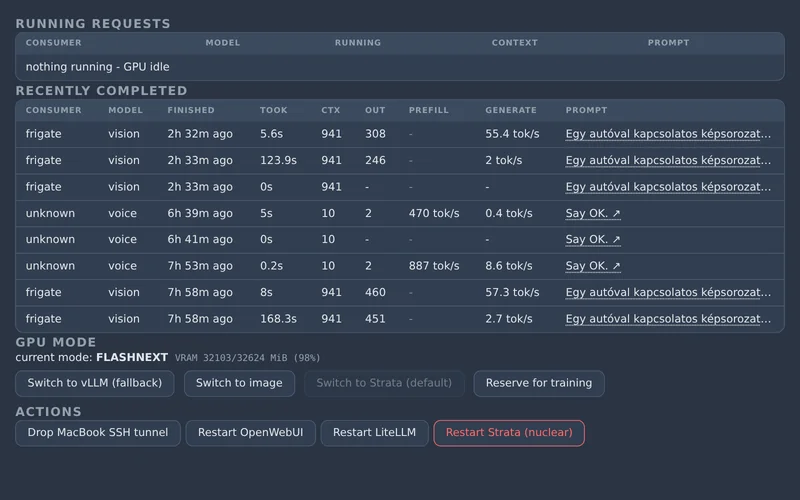Viewport: 800px width, 500px height.
Task: Click the '460' out token count
Action: click(375, 293)
